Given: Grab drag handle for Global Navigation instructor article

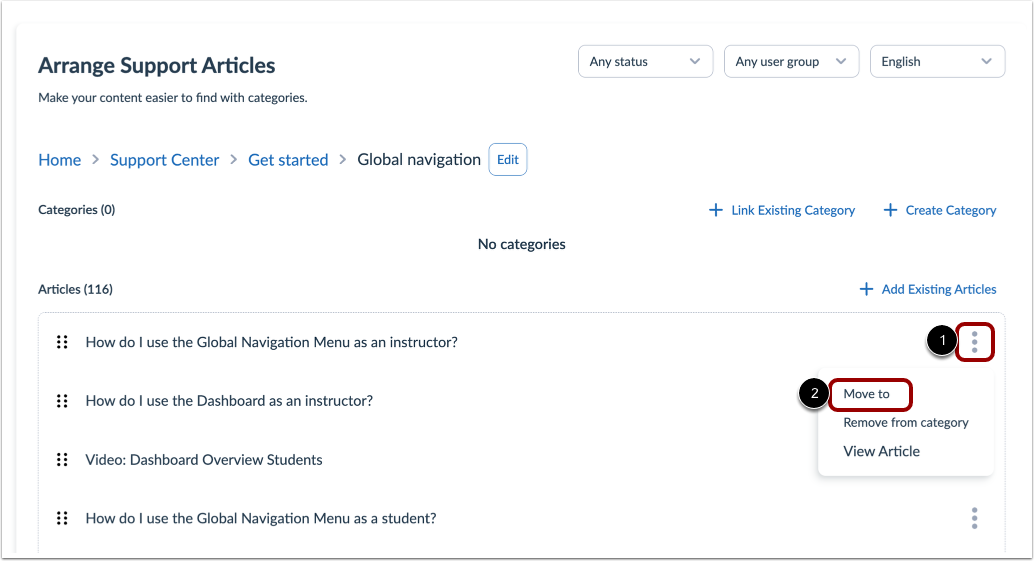Looking at the screenshot, I should coord(62,342).
